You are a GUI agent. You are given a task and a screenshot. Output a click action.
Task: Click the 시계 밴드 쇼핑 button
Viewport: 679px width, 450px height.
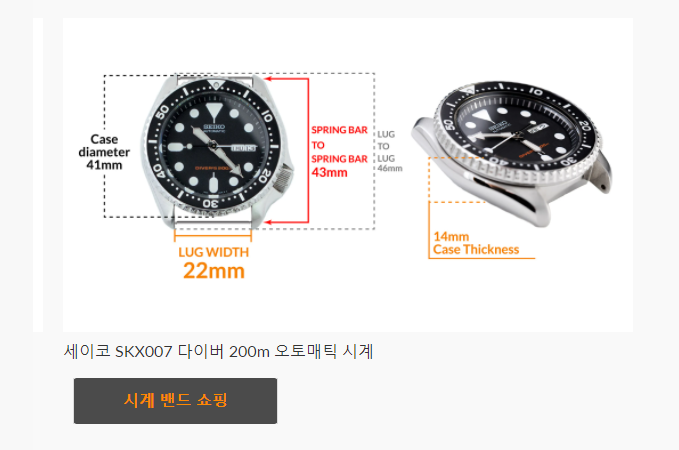[x=175, y=401]
